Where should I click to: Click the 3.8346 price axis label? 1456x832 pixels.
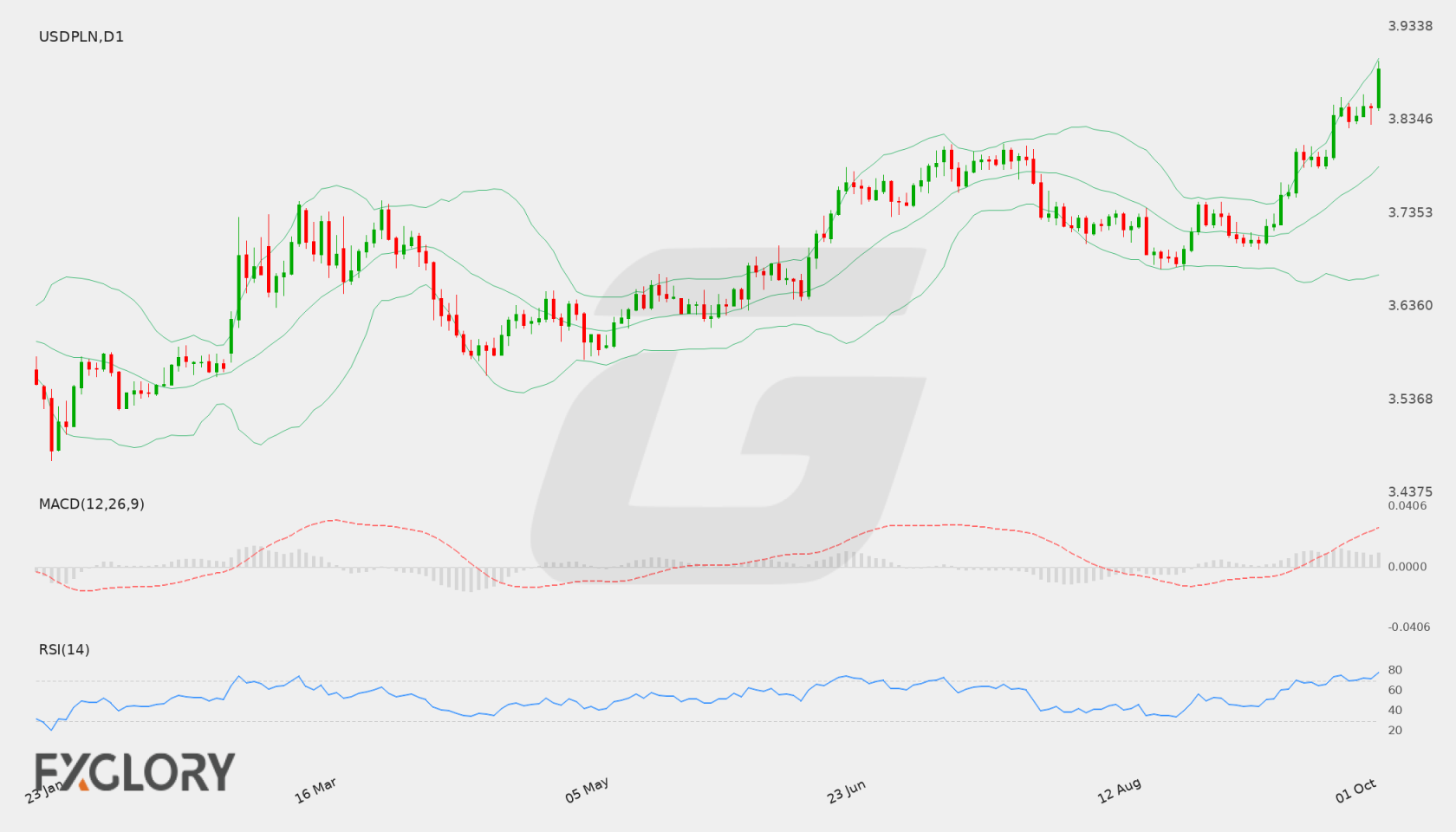1410,119
